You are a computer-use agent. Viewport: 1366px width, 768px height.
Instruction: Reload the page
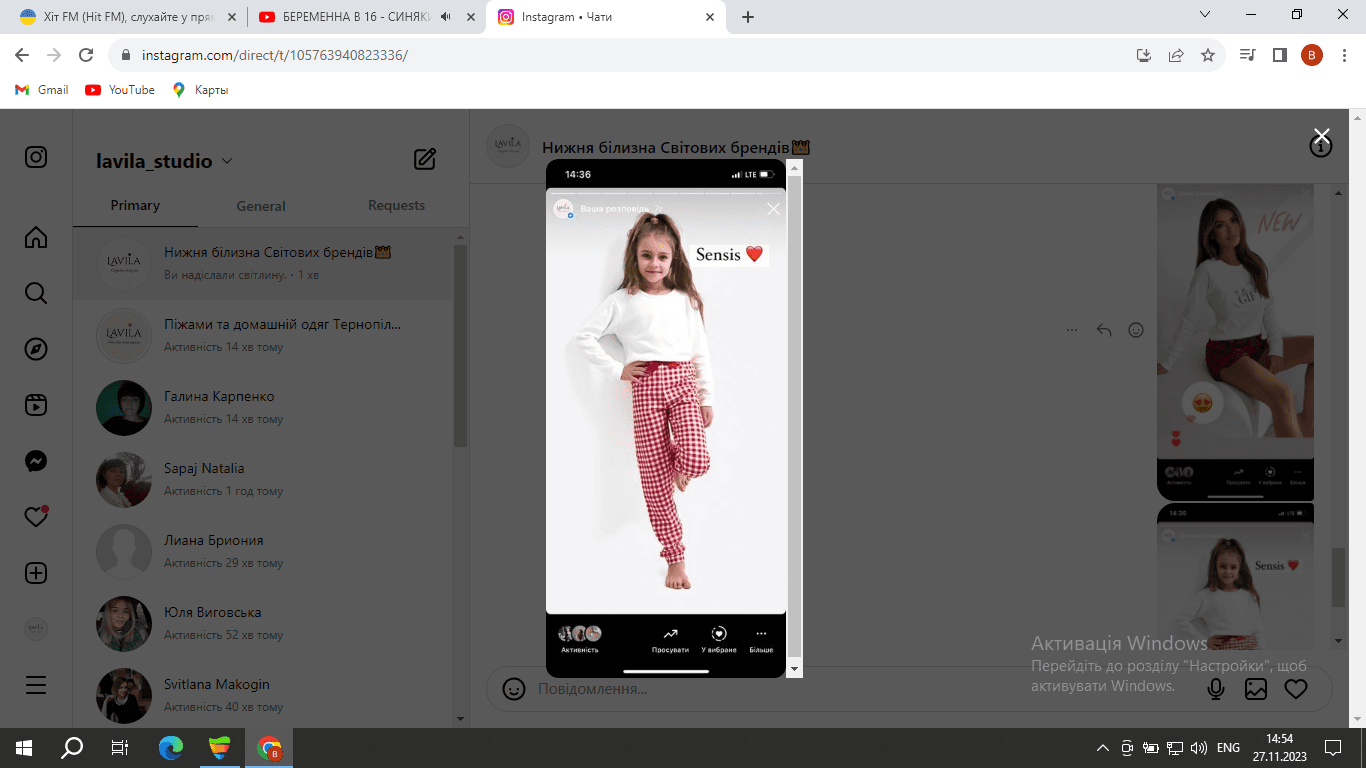coord(86,55)
